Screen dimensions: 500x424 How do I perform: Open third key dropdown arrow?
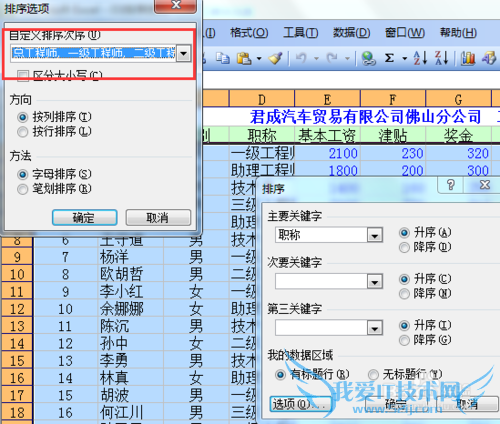coord(375,328)
